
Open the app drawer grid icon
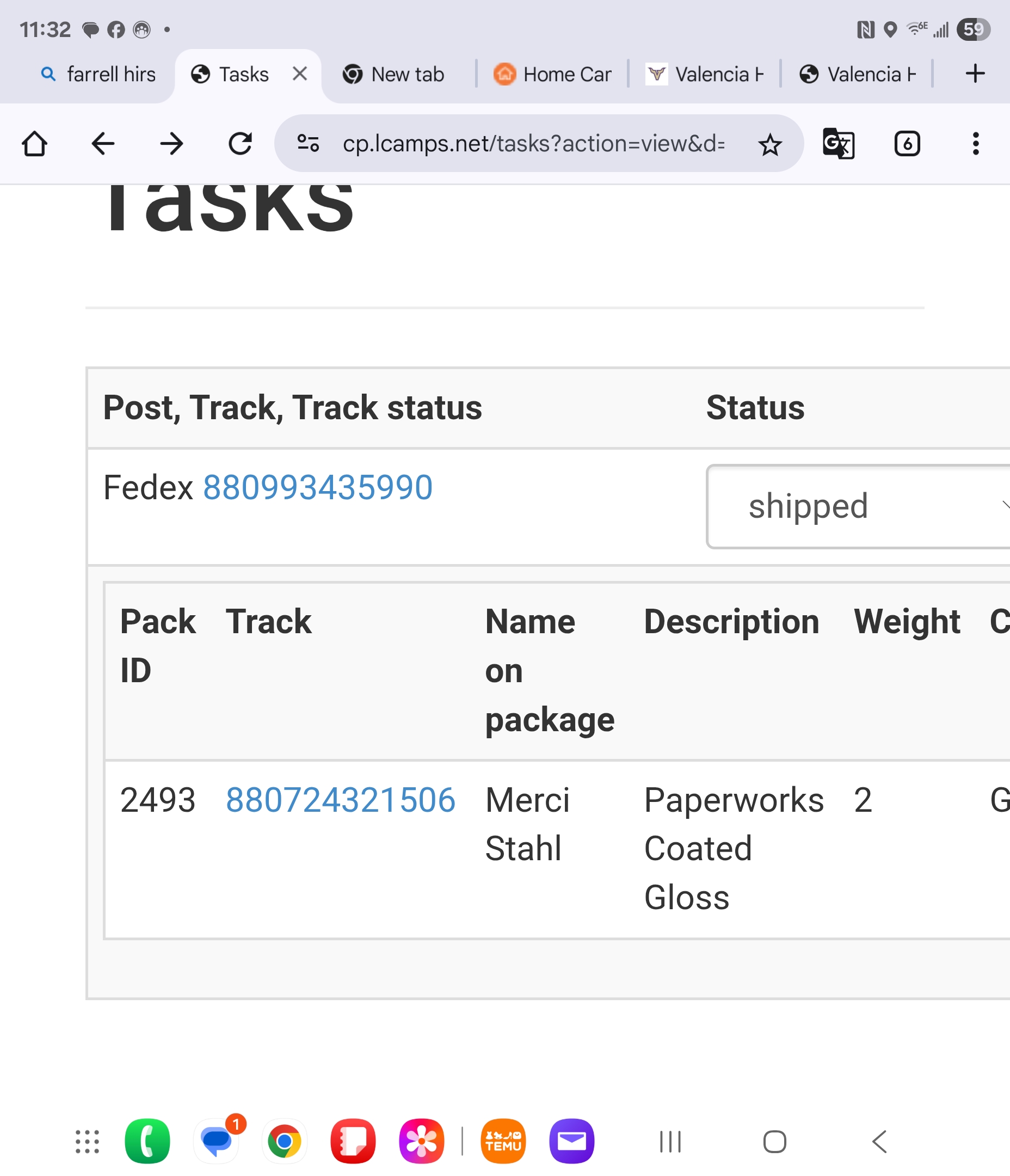tap(88, 1141)
